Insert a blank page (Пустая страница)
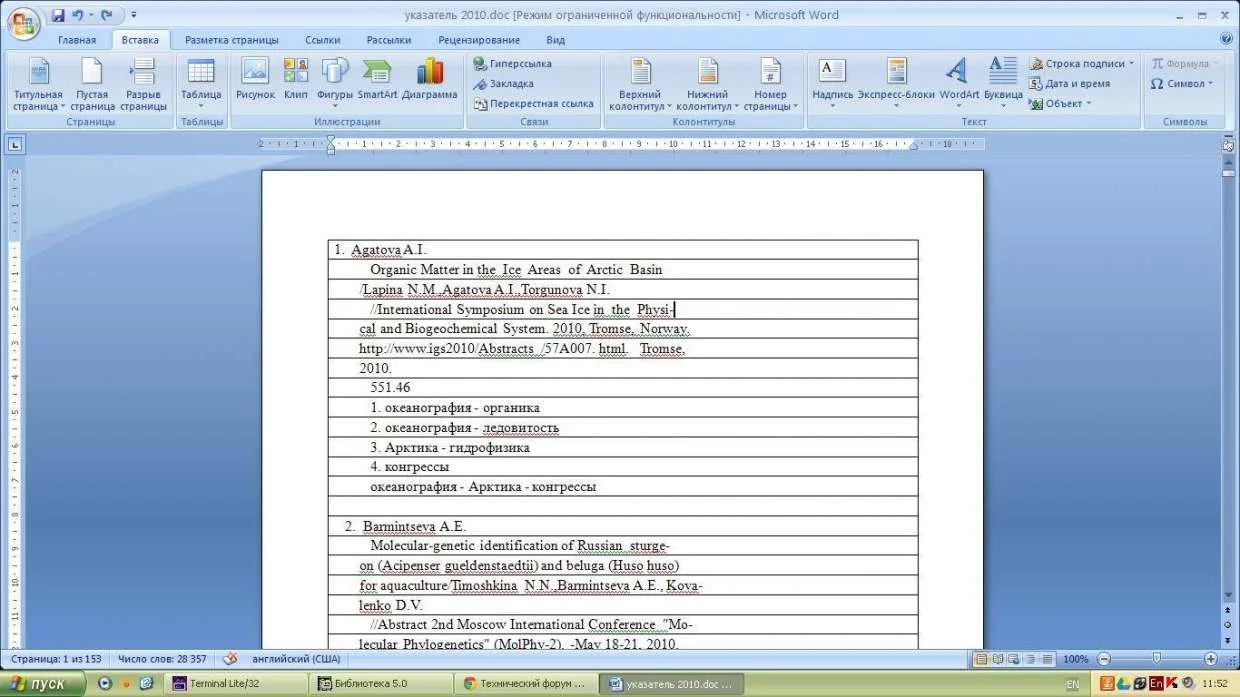Viewport: 1240px width, 697px height. pyautogui.click(x=92, y=84)
